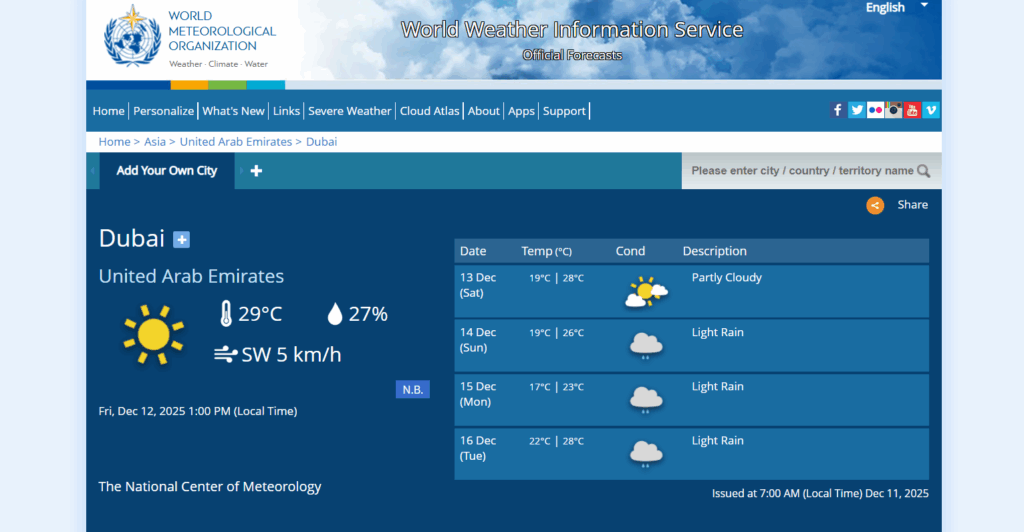
Task: Click the N.B. button
Action: 413,390
